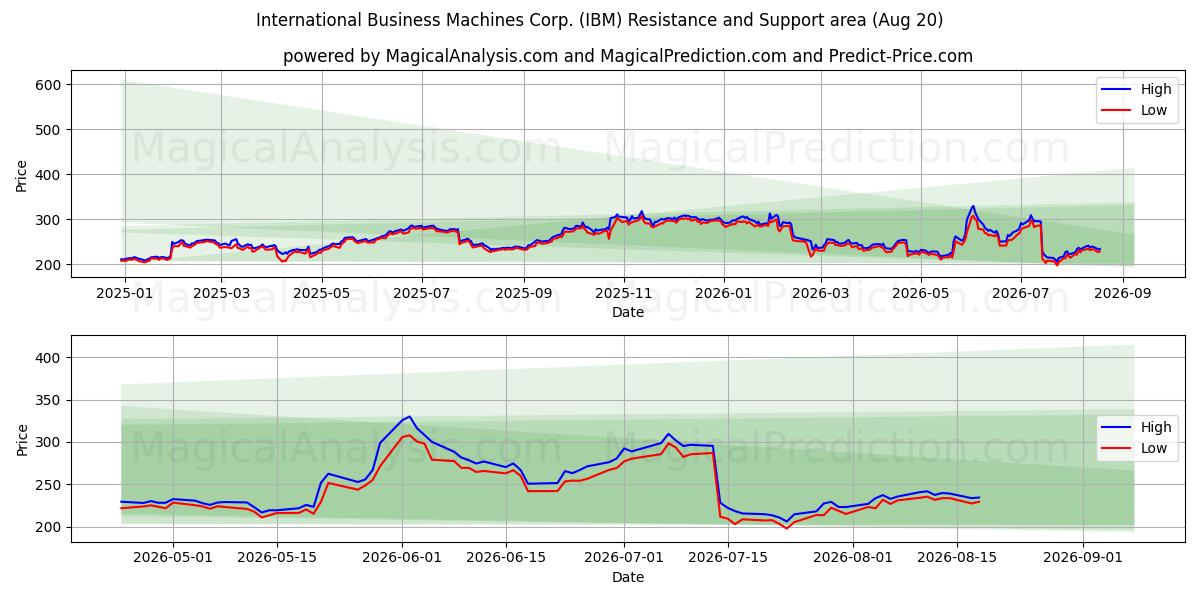Click the 2026-07 date tick on top chart
1200x600 pixels.
click(1021, 293)
